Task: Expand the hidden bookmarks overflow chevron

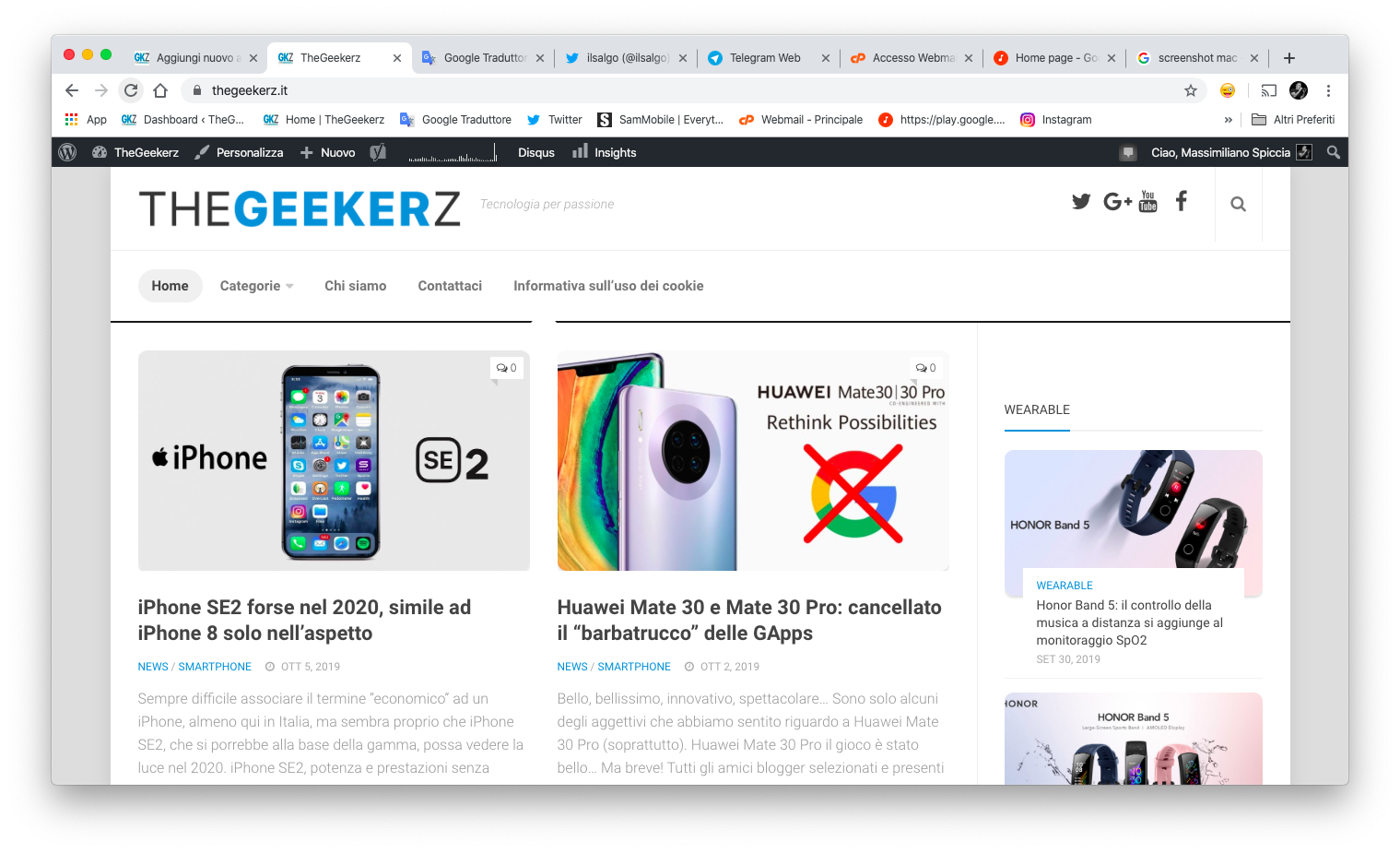Action: coord(1228,120)
